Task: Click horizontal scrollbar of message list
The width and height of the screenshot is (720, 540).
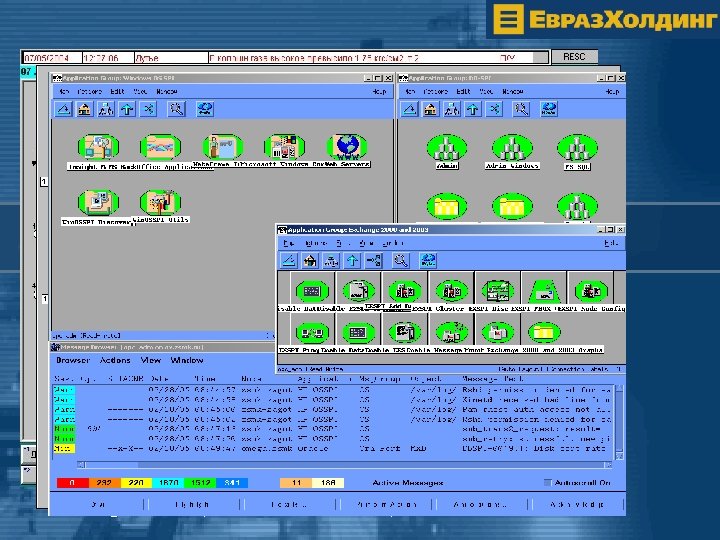Action: (x=344, y=465)
